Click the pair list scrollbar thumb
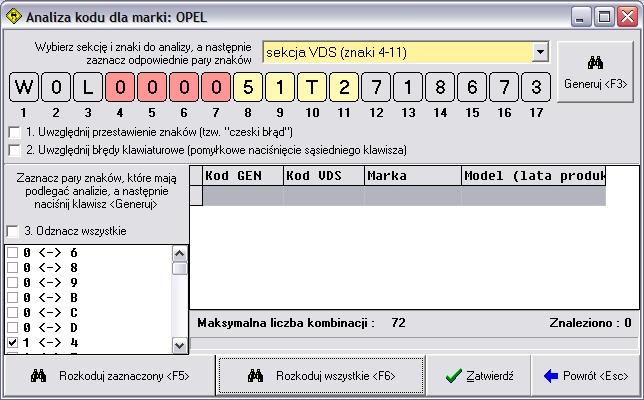Viewport: 644px width, 400px height. 179,269
